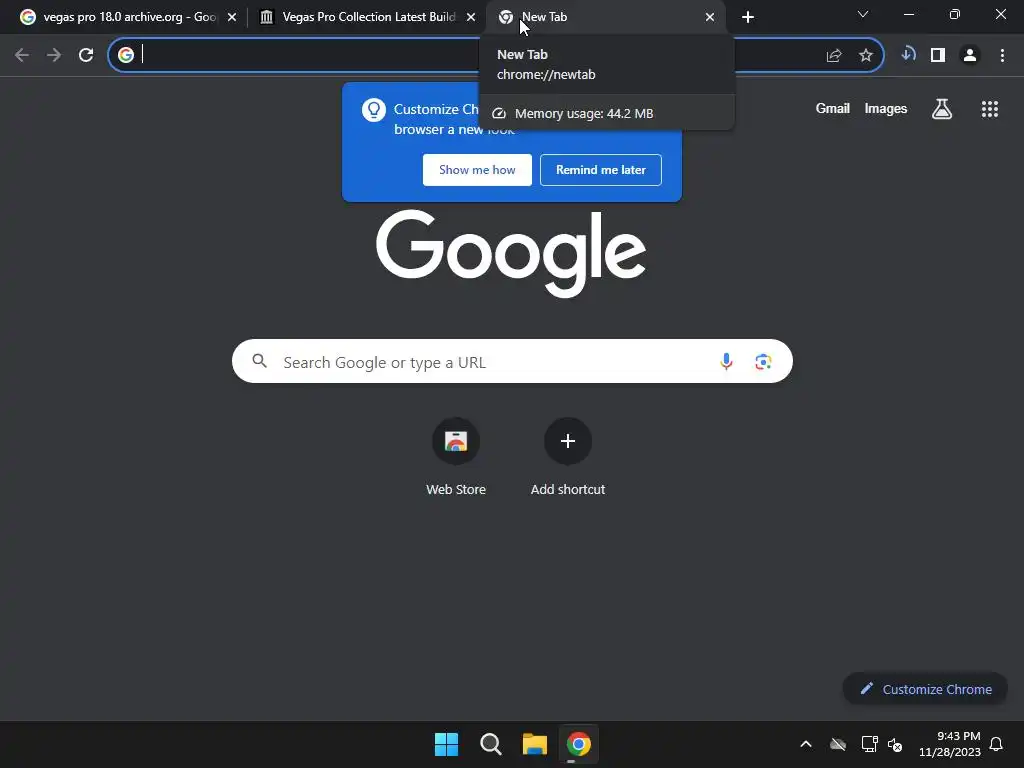Click the Remind me later button
The image size is (1024, 768).
pyautogui.click(x=601, y=170)
